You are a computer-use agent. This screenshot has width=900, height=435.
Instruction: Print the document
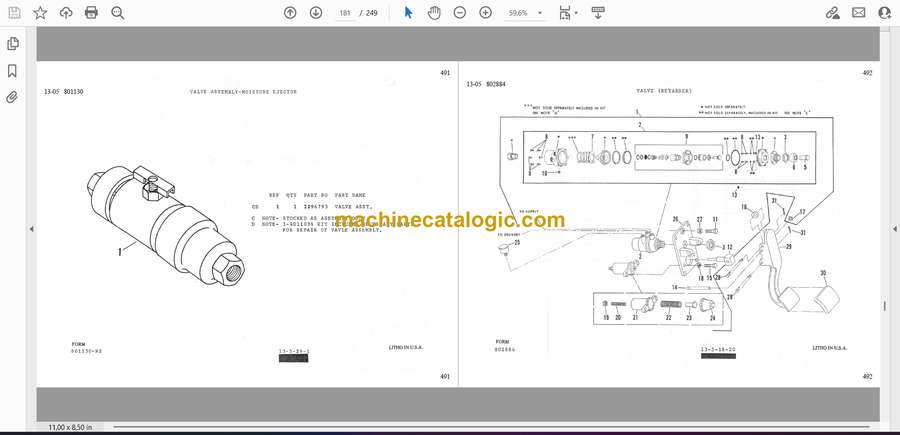point(91,13)
